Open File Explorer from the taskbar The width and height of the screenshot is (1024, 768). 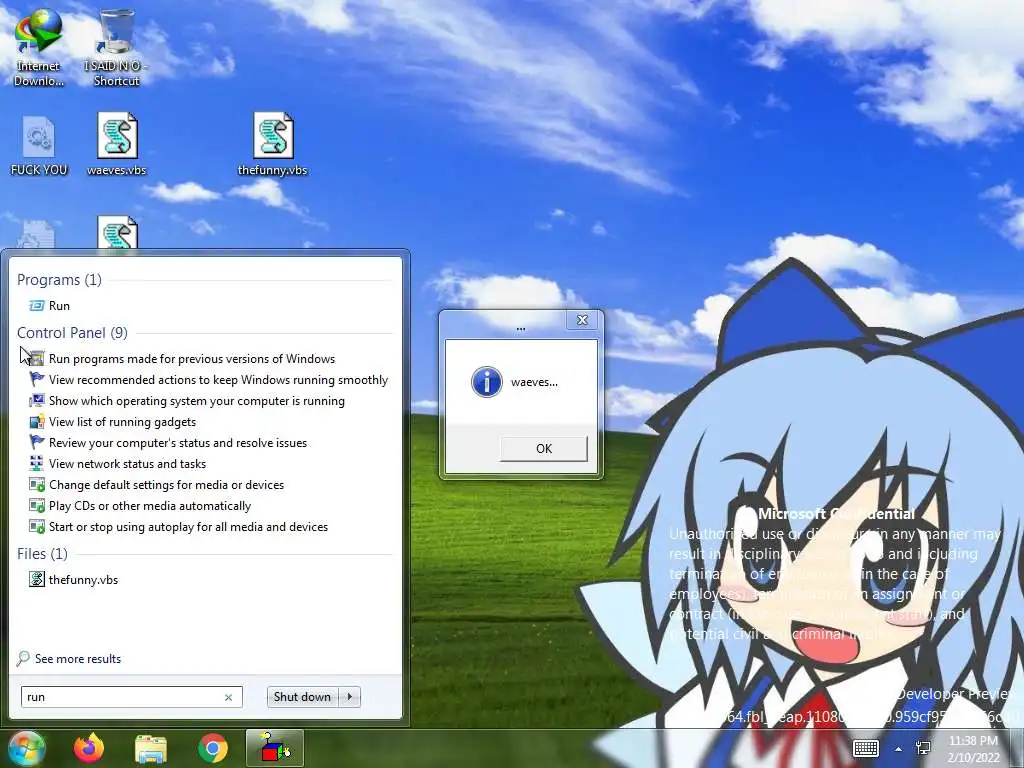[x=151, y=748]
